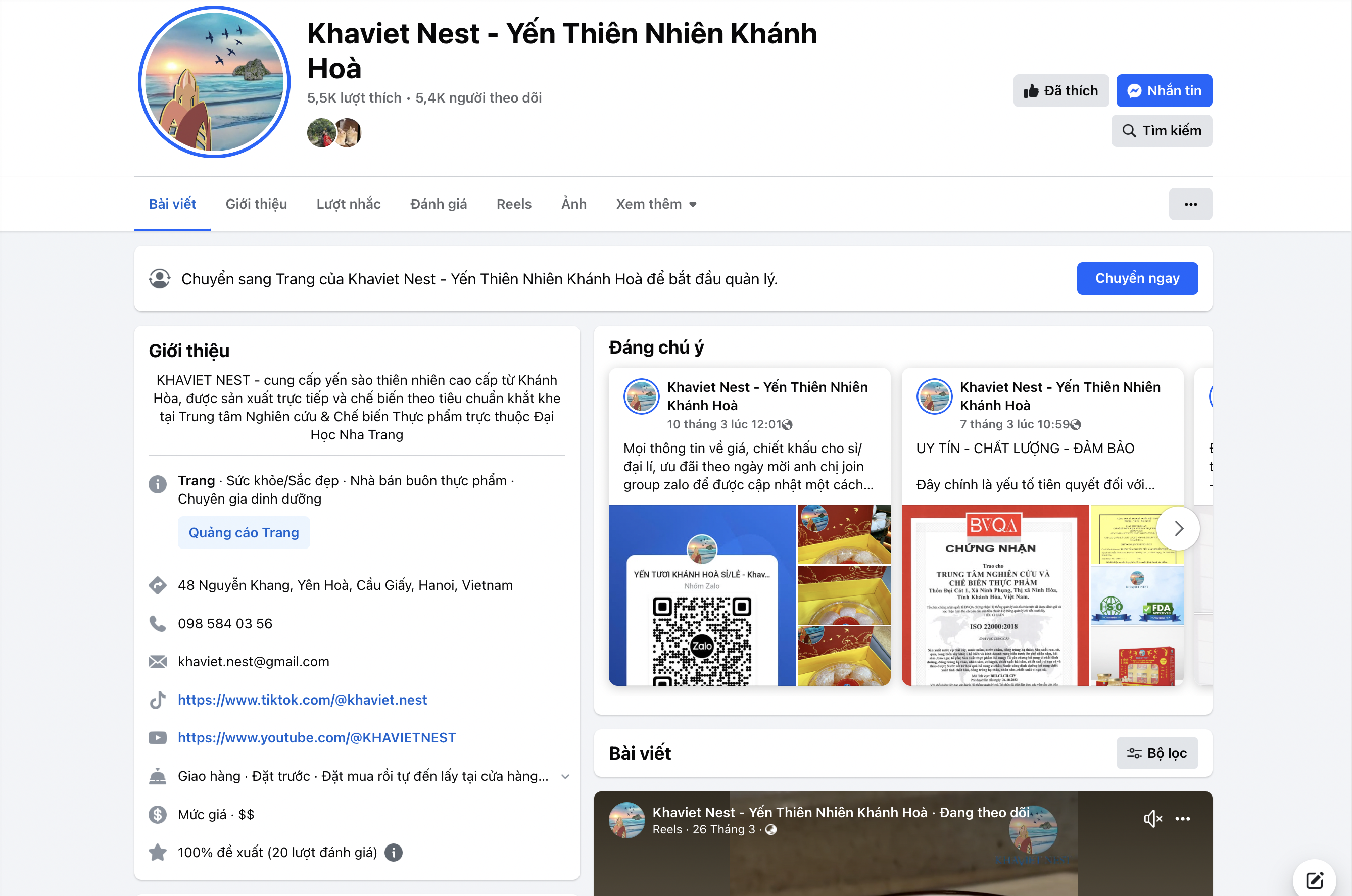Viewport: 1352px width, 896px height.
Task: Click the edit compose floating icon
Action: [x=1314, y=880]
